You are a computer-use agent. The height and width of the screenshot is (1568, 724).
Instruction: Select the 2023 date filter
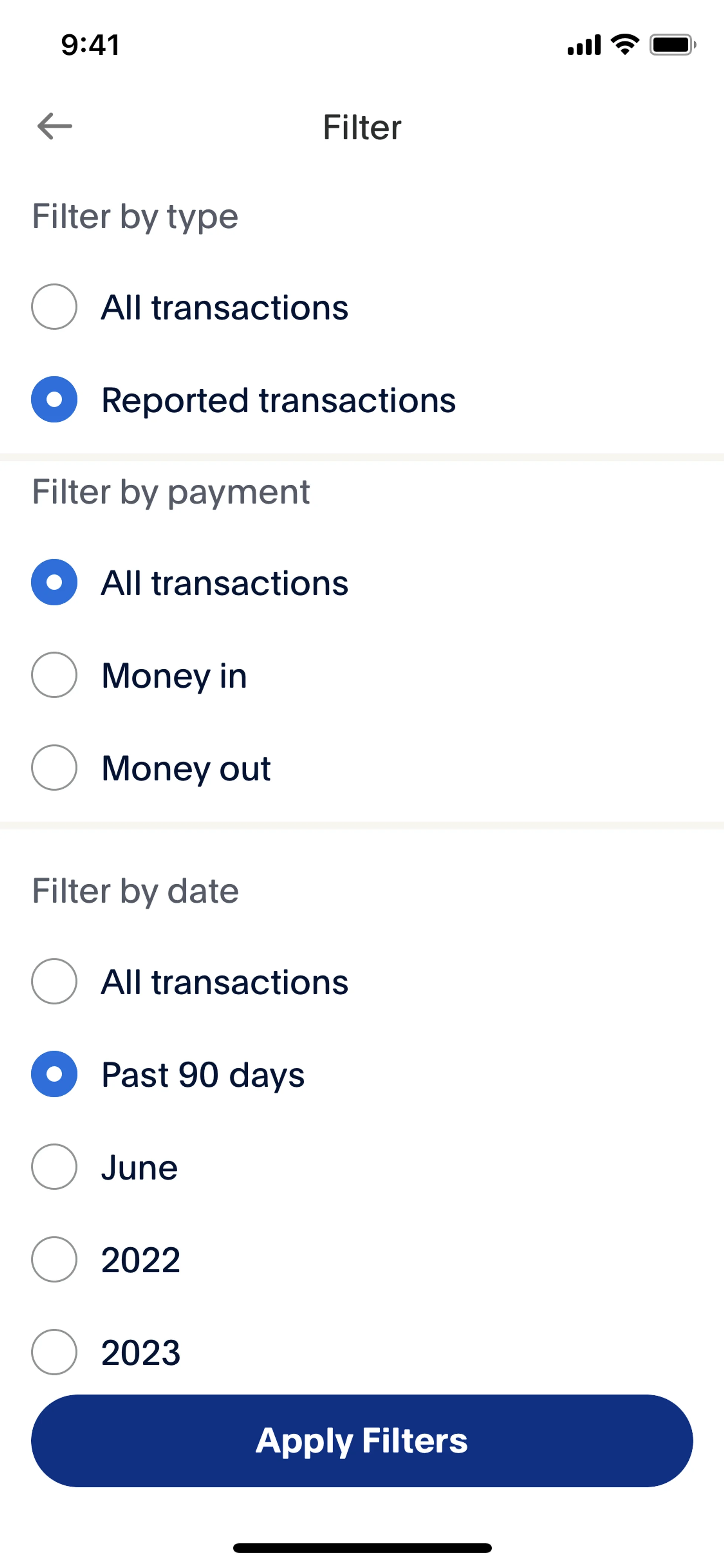[54, 1352]
